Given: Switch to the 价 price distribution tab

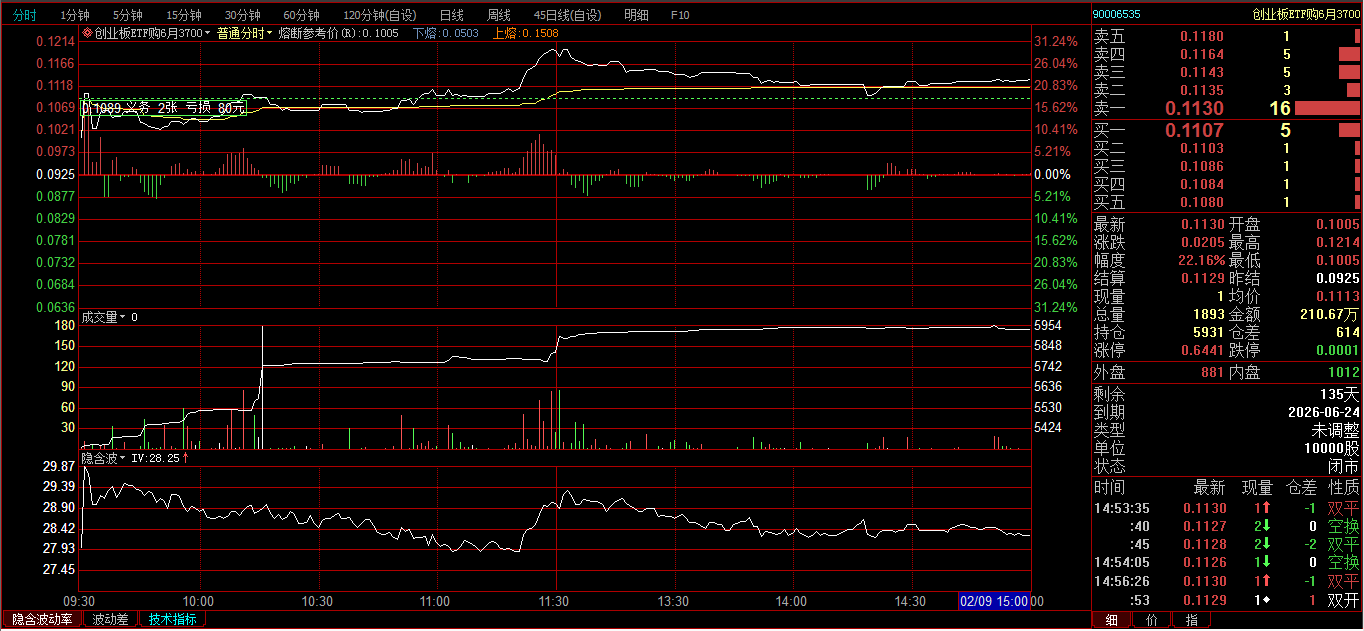Looking at the screenshot, I should [x=1151, y=620].
